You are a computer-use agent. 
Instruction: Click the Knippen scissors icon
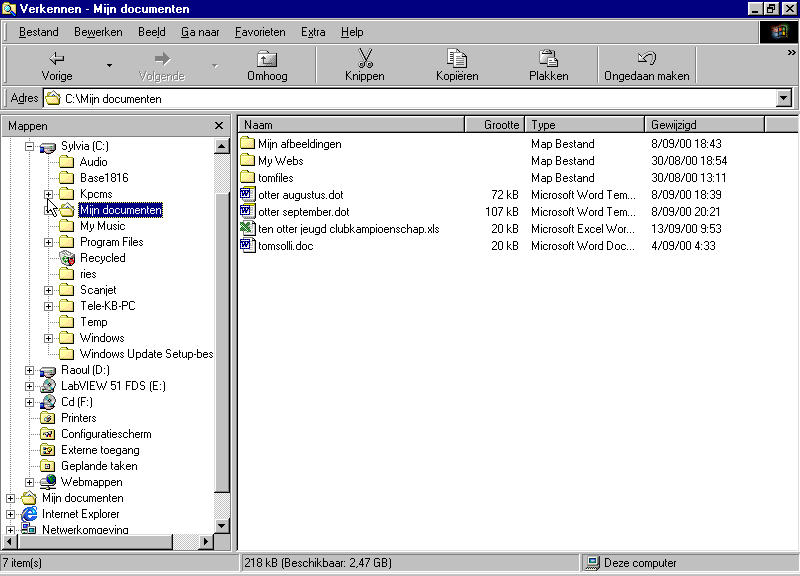[x=364, y=59]
